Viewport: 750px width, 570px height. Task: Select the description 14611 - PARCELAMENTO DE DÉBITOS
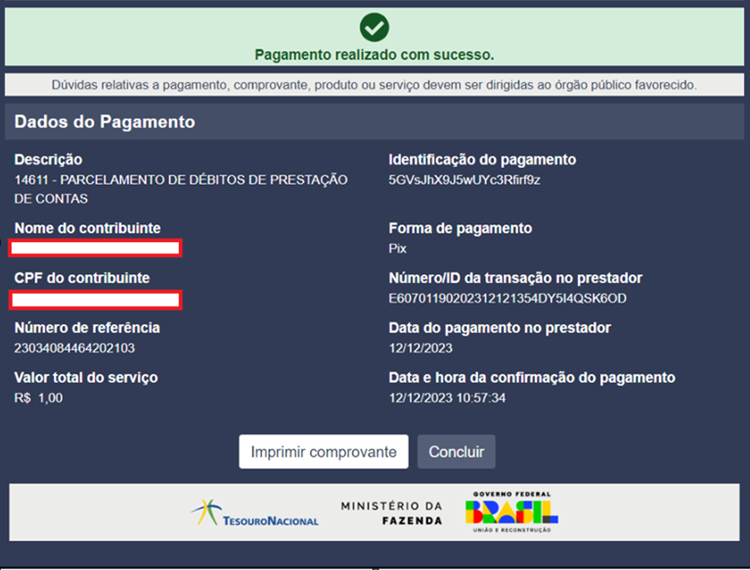(181, 189)
